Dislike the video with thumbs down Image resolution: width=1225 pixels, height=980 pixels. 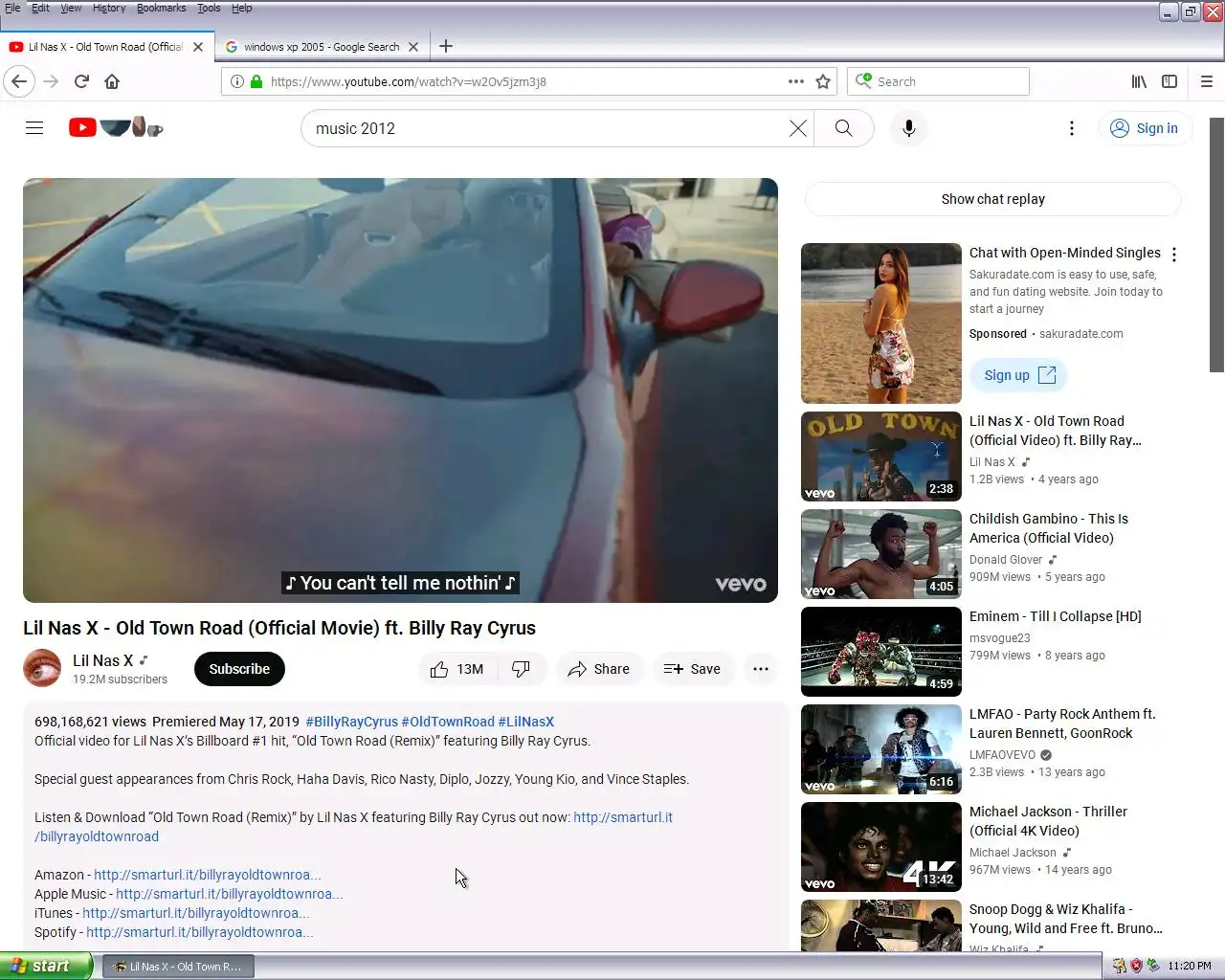522,669
